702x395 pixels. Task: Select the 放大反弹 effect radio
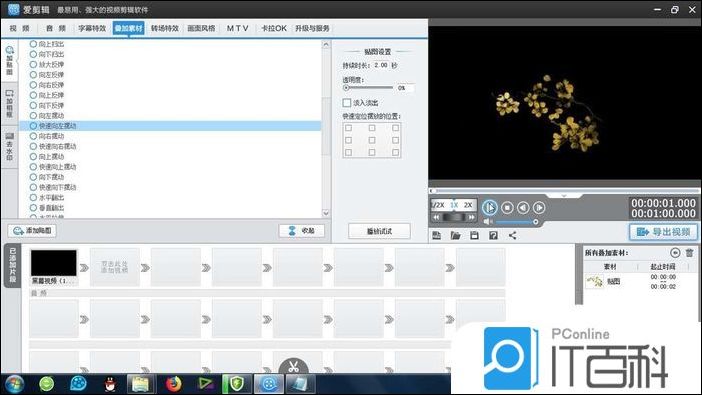33,64
